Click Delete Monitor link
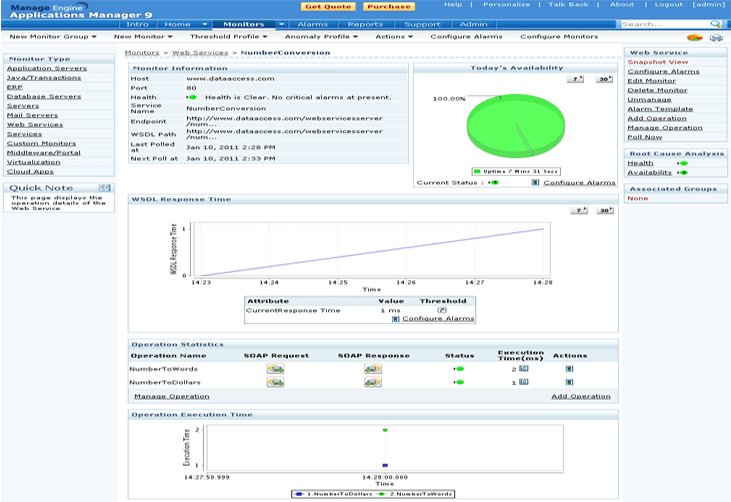 (657, 90)
